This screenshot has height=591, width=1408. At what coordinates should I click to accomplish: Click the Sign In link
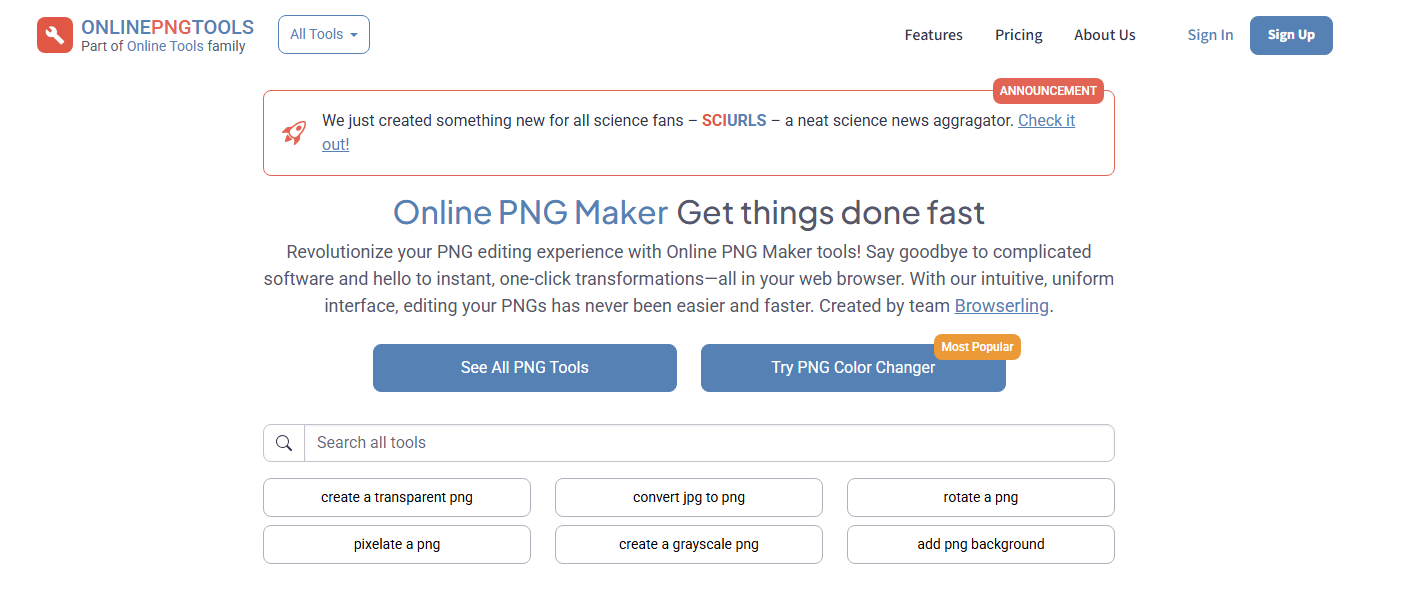coord(1210,34)
